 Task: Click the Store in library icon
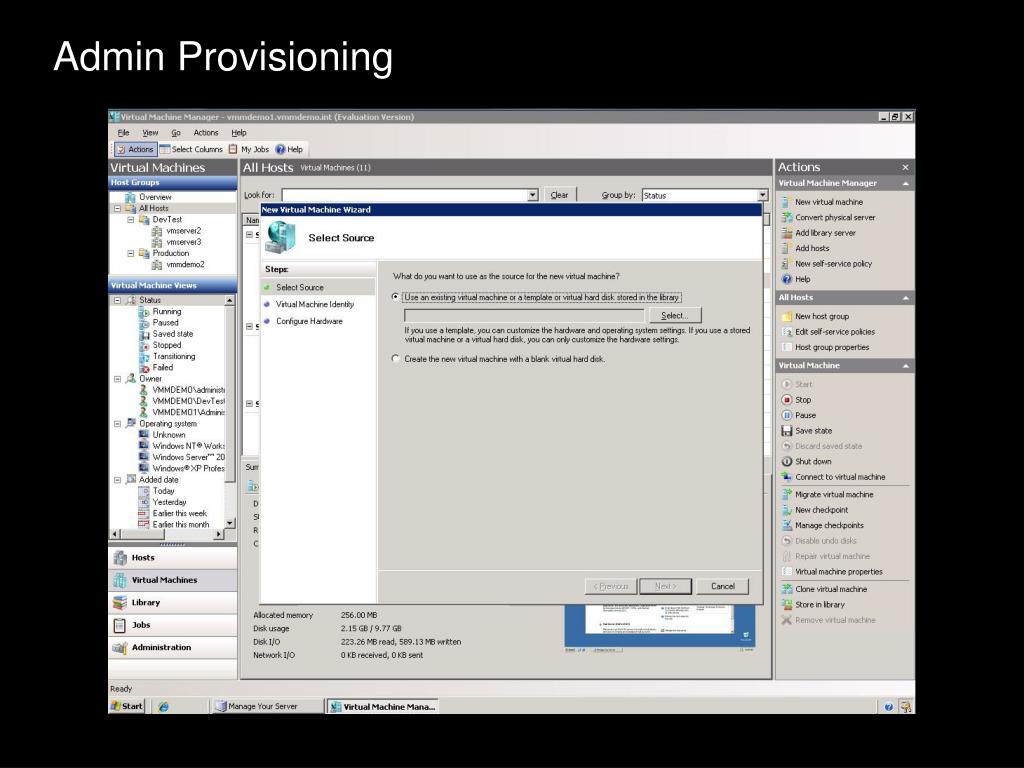pyautogui.click(x=787, y=605)
